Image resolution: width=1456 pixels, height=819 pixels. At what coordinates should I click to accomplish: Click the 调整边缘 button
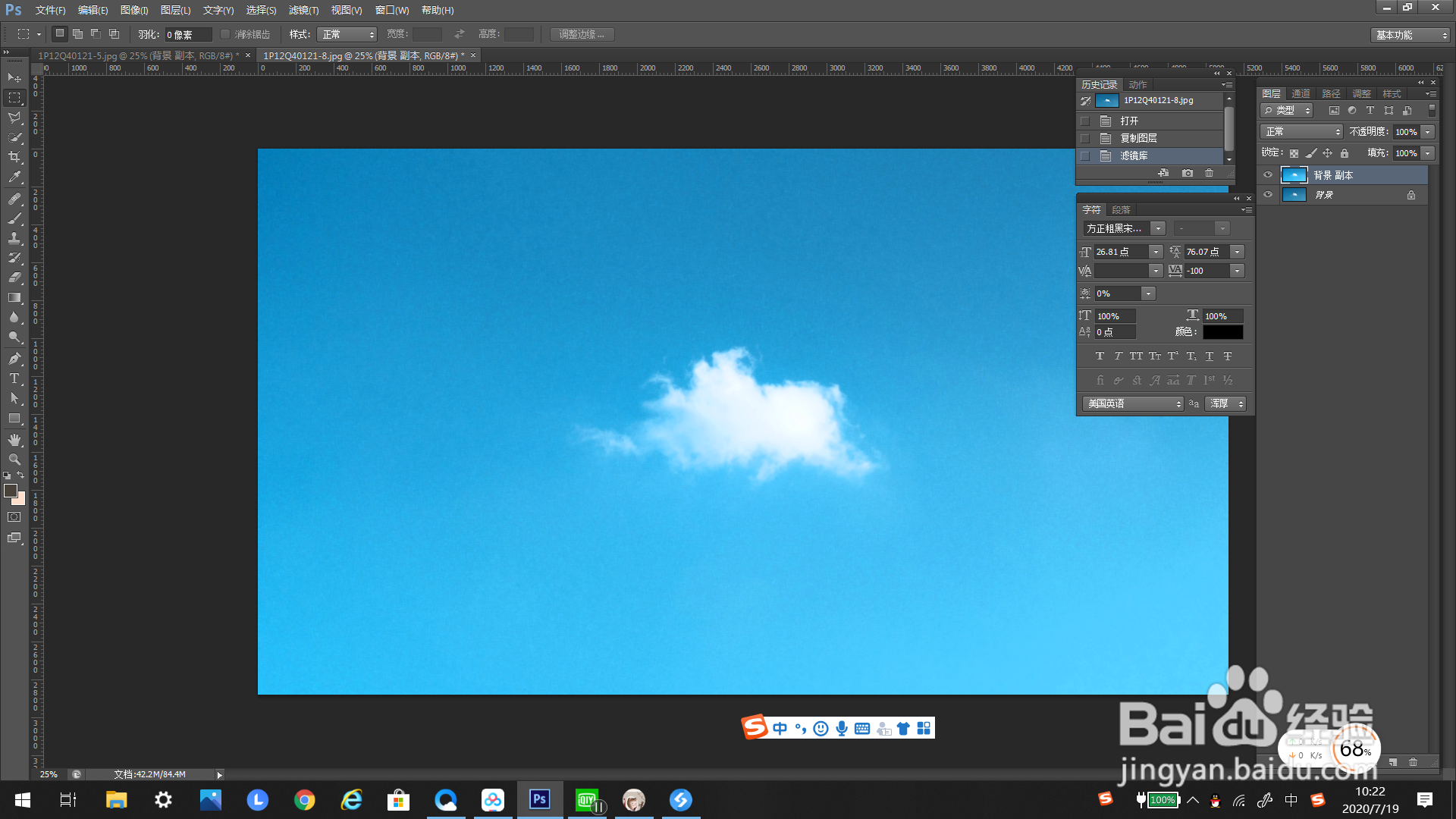coord(582,34)
